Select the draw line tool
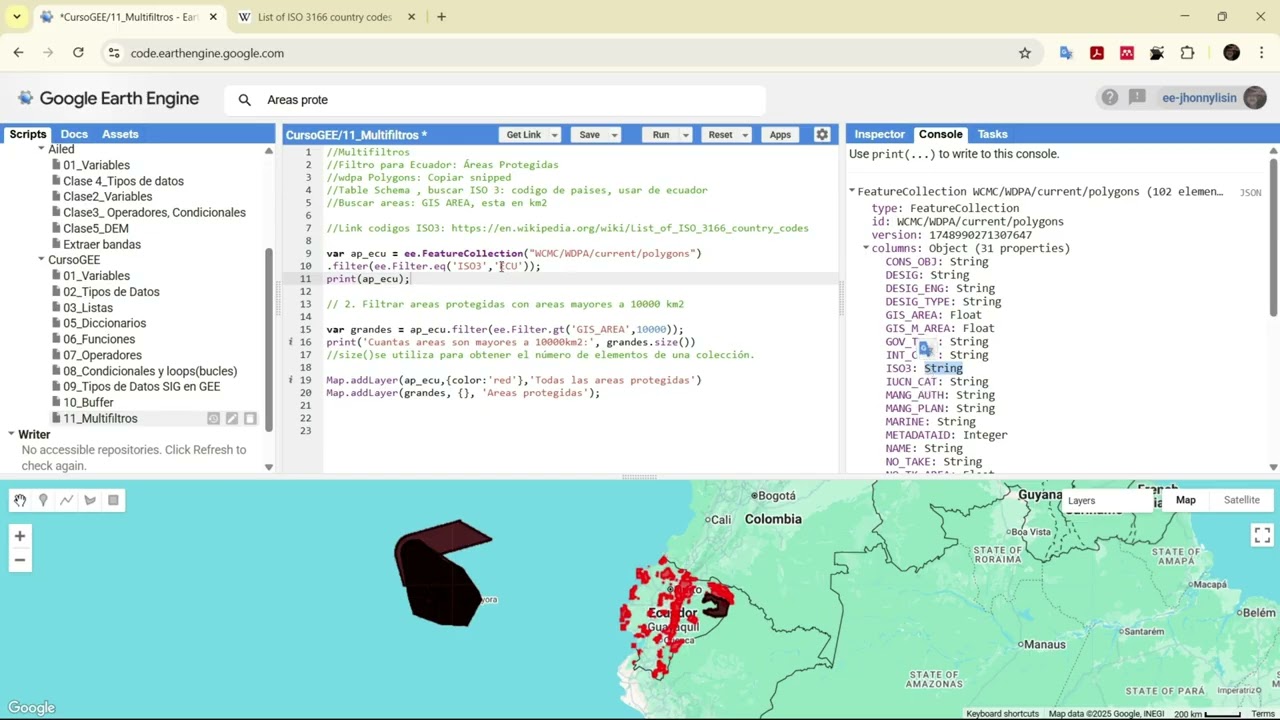 tap(66, 500)
